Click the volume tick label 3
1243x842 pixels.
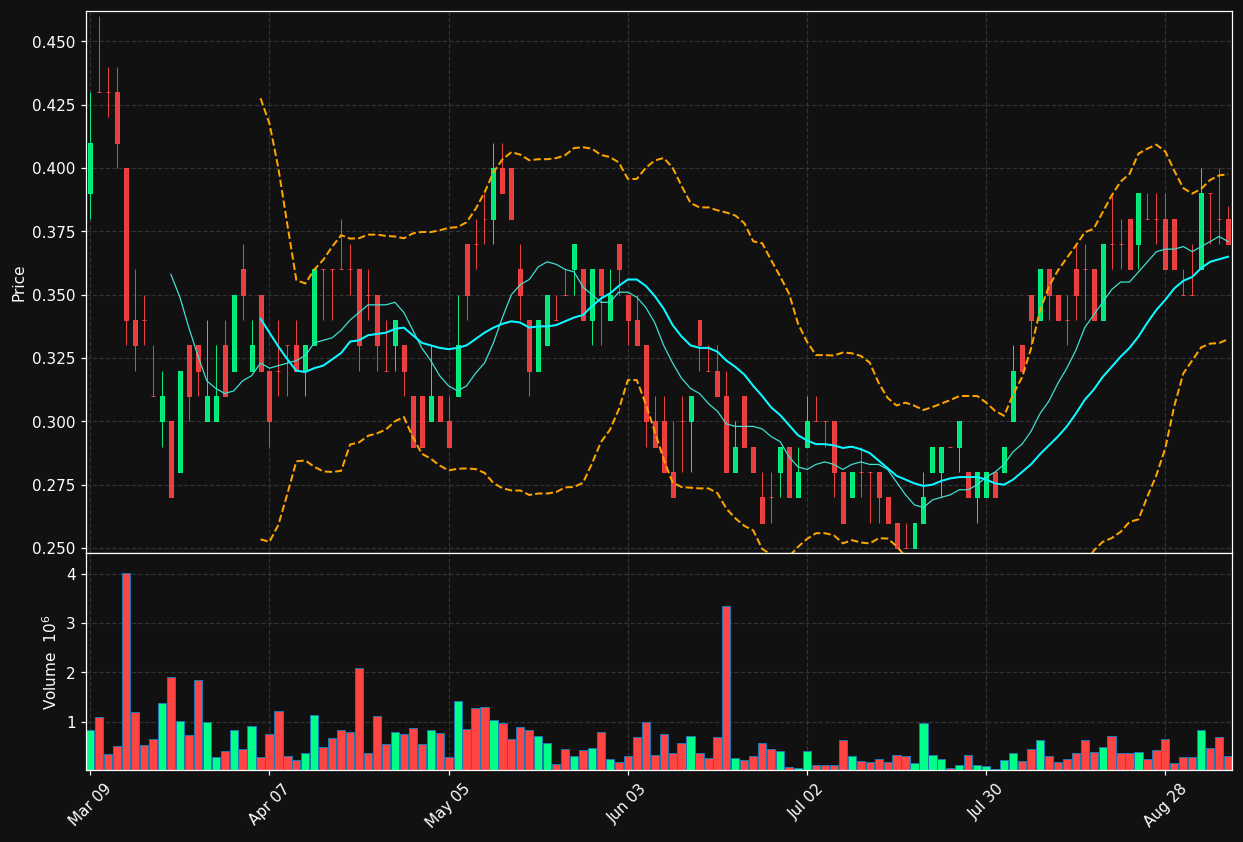[x=71, y=623]
